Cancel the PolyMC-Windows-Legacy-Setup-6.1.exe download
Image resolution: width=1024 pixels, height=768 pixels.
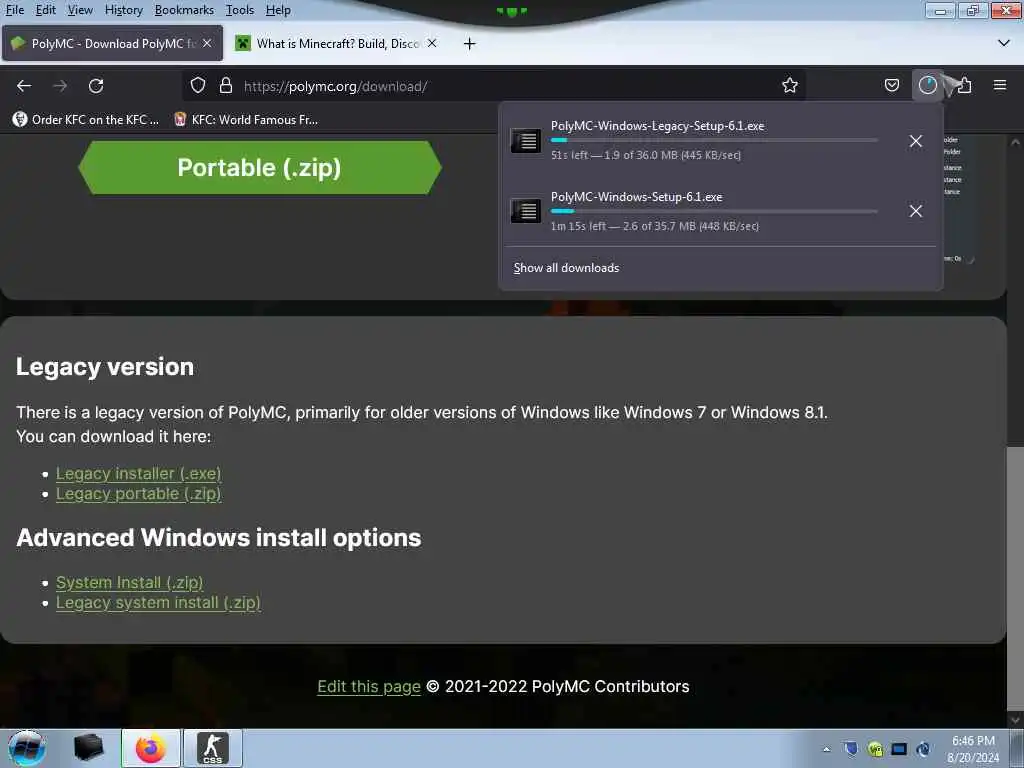(916, 141)
